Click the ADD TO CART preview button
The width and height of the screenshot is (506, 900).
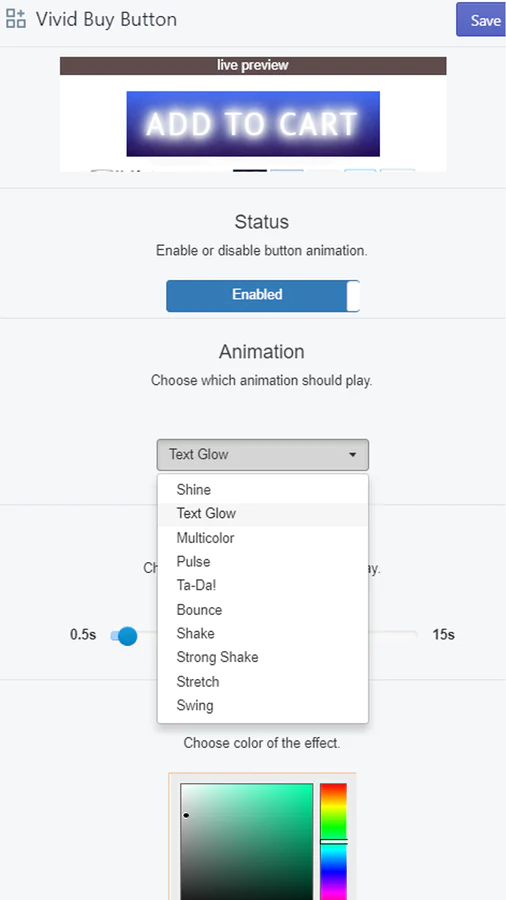[253, 123]
